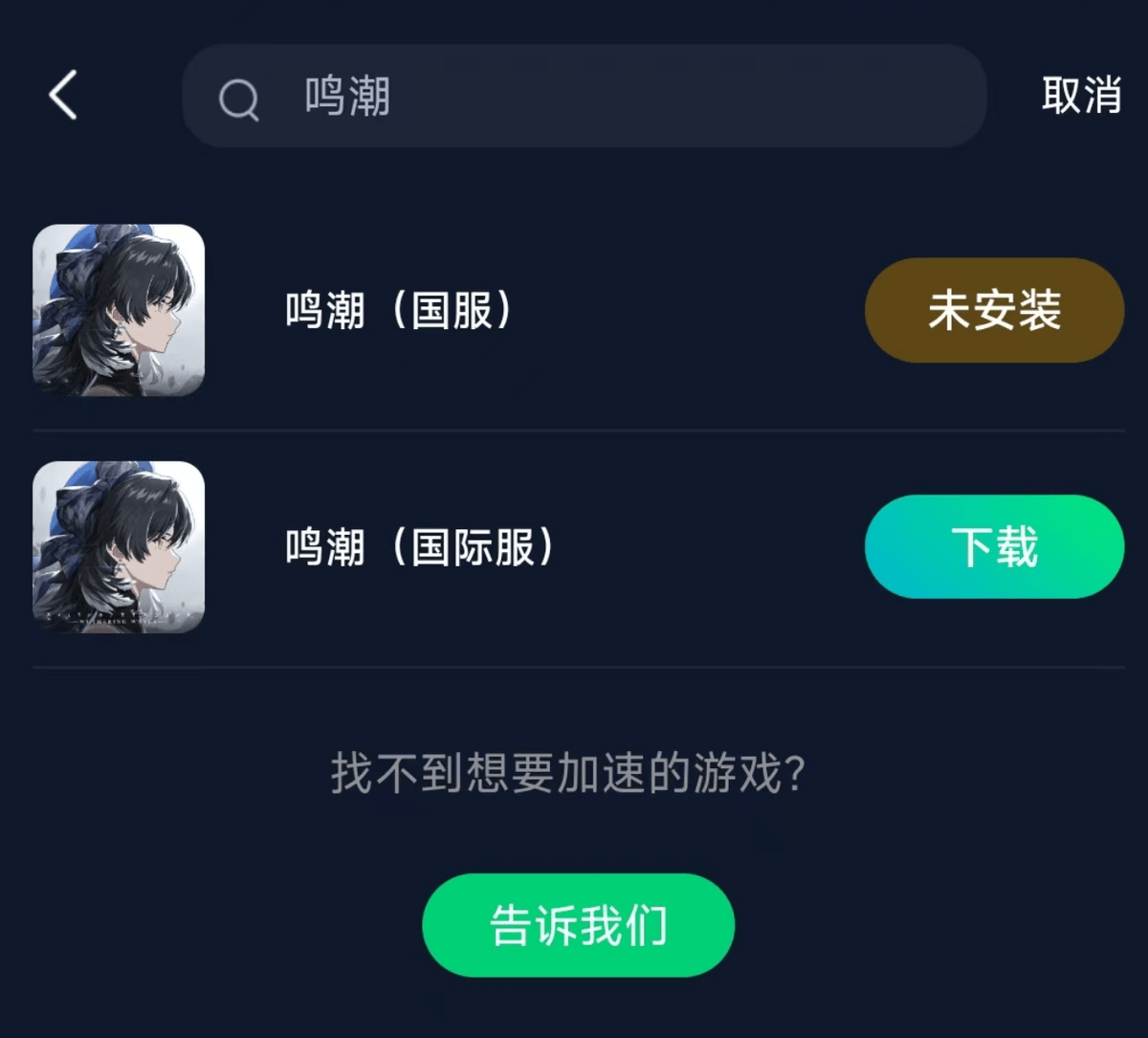The image size is (1148, 1038).
Task: Choose the first search result row 国服
Action: click(x=578, y=310)
